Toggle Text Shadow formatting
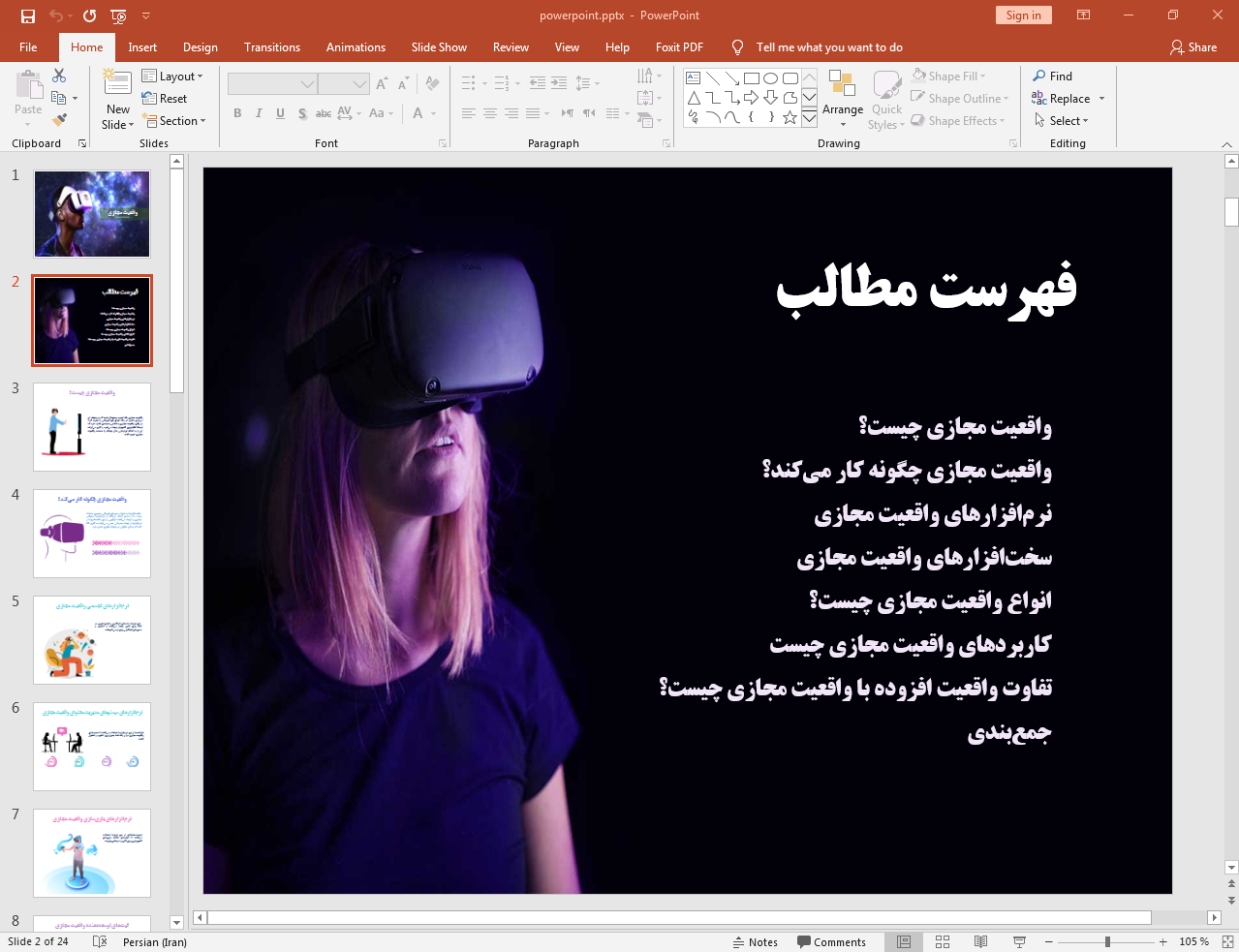This screenshot has width=1239, height=952. click(302, 113)
